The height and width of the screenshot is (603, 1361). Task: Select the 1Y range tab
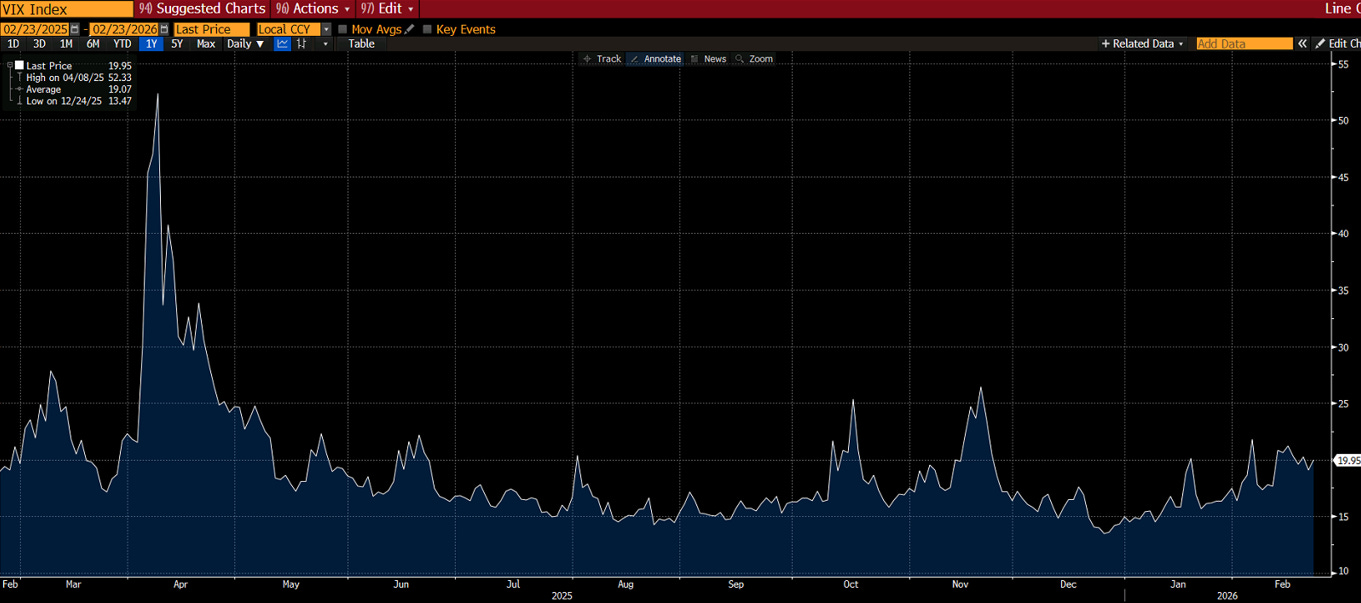point(151,44)
